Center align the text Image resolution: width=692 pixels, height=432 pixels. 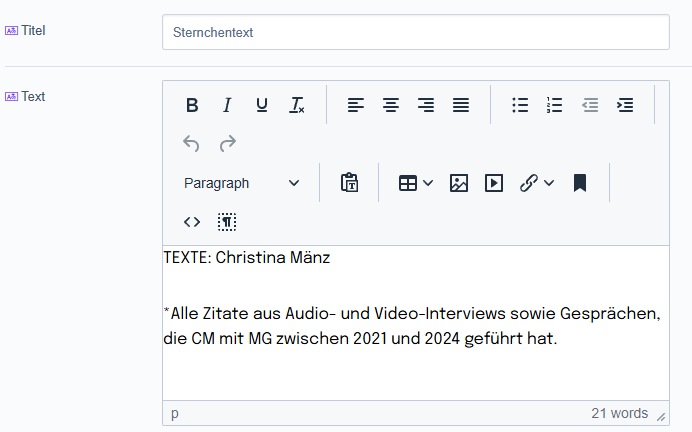[x=391, y=105]
